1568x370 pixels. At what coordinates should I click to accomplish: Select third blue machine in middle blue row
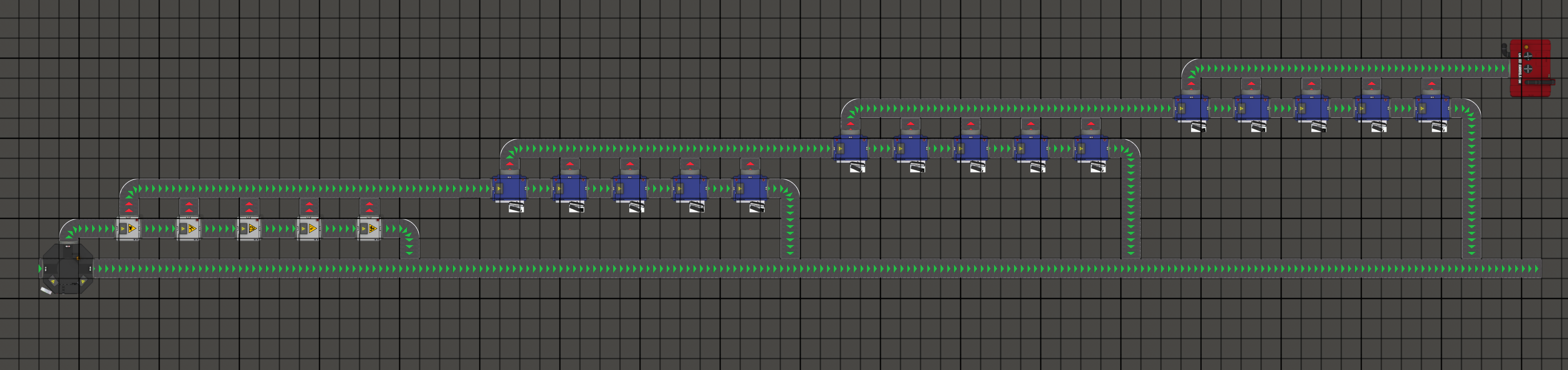(971, 148)
